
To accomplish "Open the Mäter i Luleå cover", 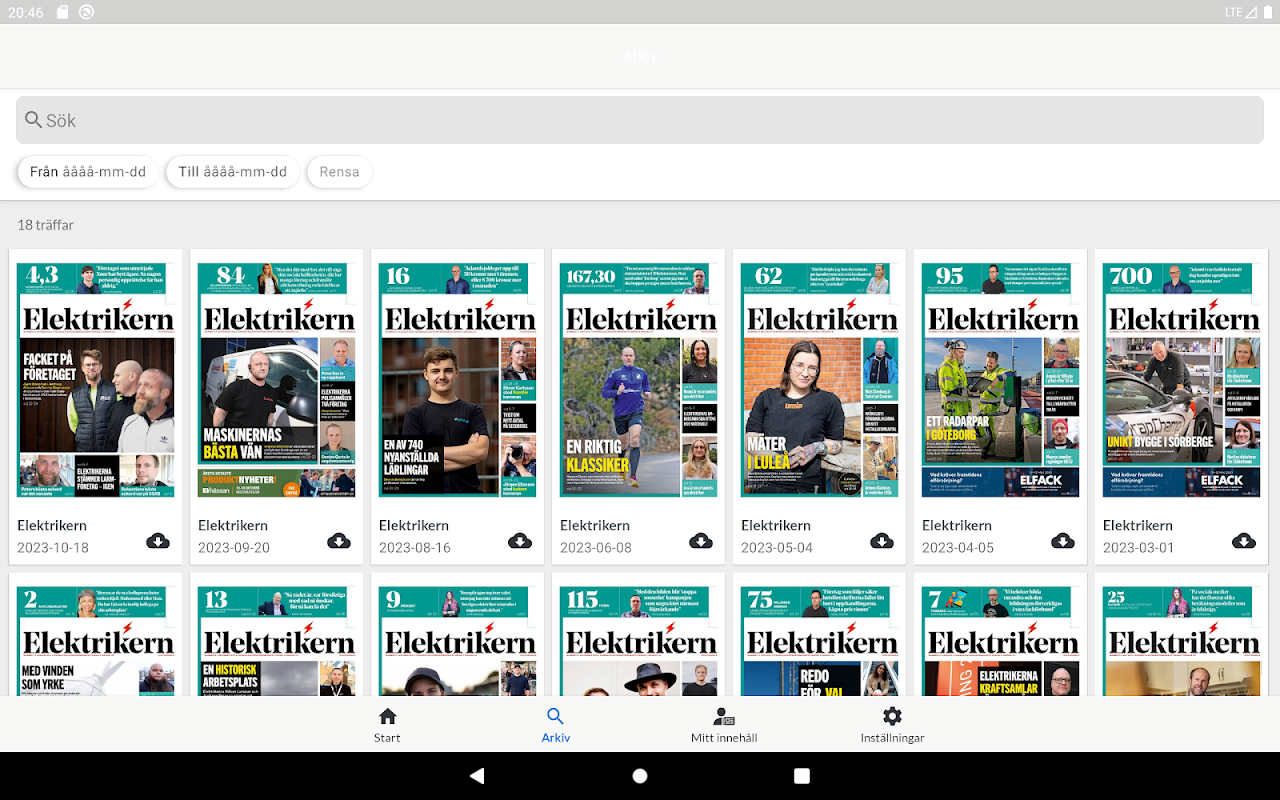I will tap(820, 380).
